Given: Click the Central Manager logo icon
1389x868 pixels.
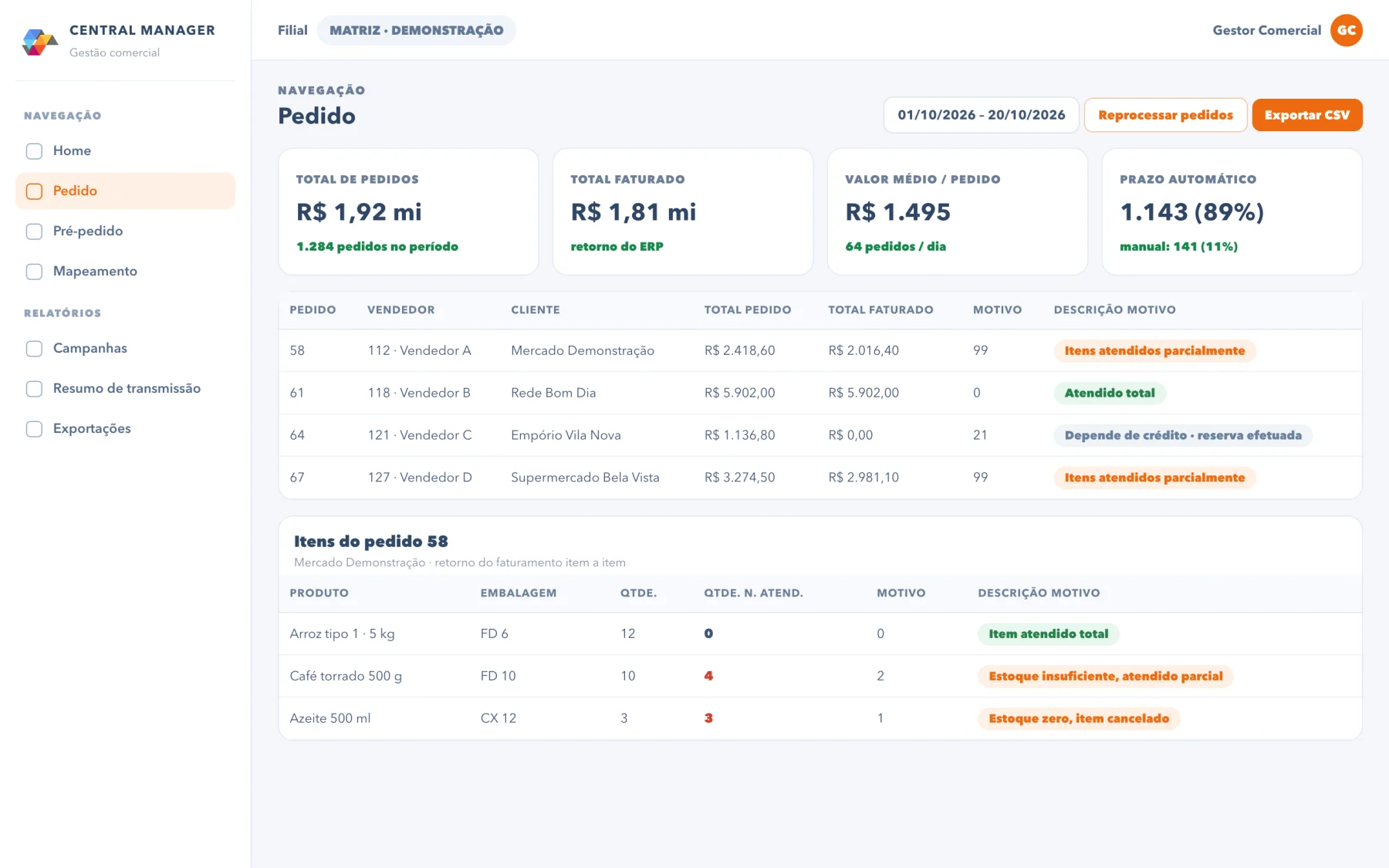Looking at the screenshot, I should [39, 41].
